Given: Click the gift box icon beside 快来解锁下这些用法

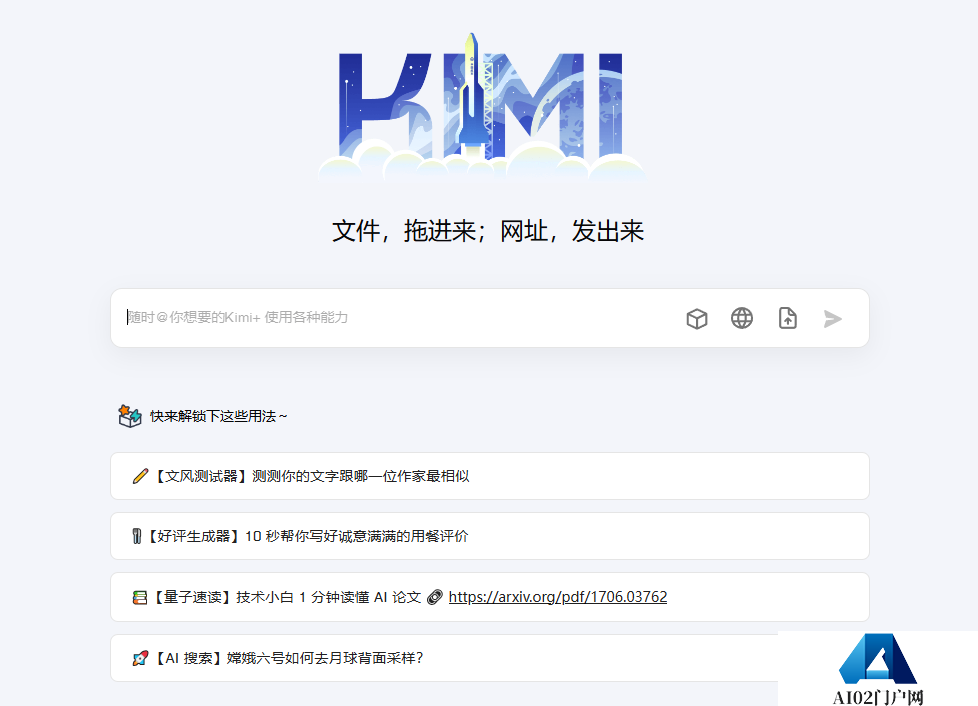Looking at the screenshot, I should pyautogui.click(x=130, y=416).
